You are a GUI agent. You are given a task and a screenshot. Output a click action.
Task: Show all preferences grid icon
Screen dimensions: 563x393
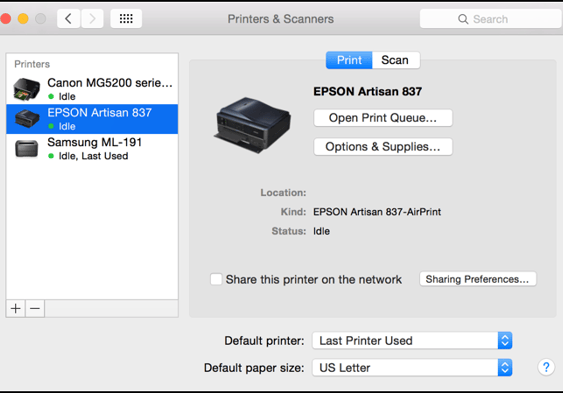coord(126,19)
